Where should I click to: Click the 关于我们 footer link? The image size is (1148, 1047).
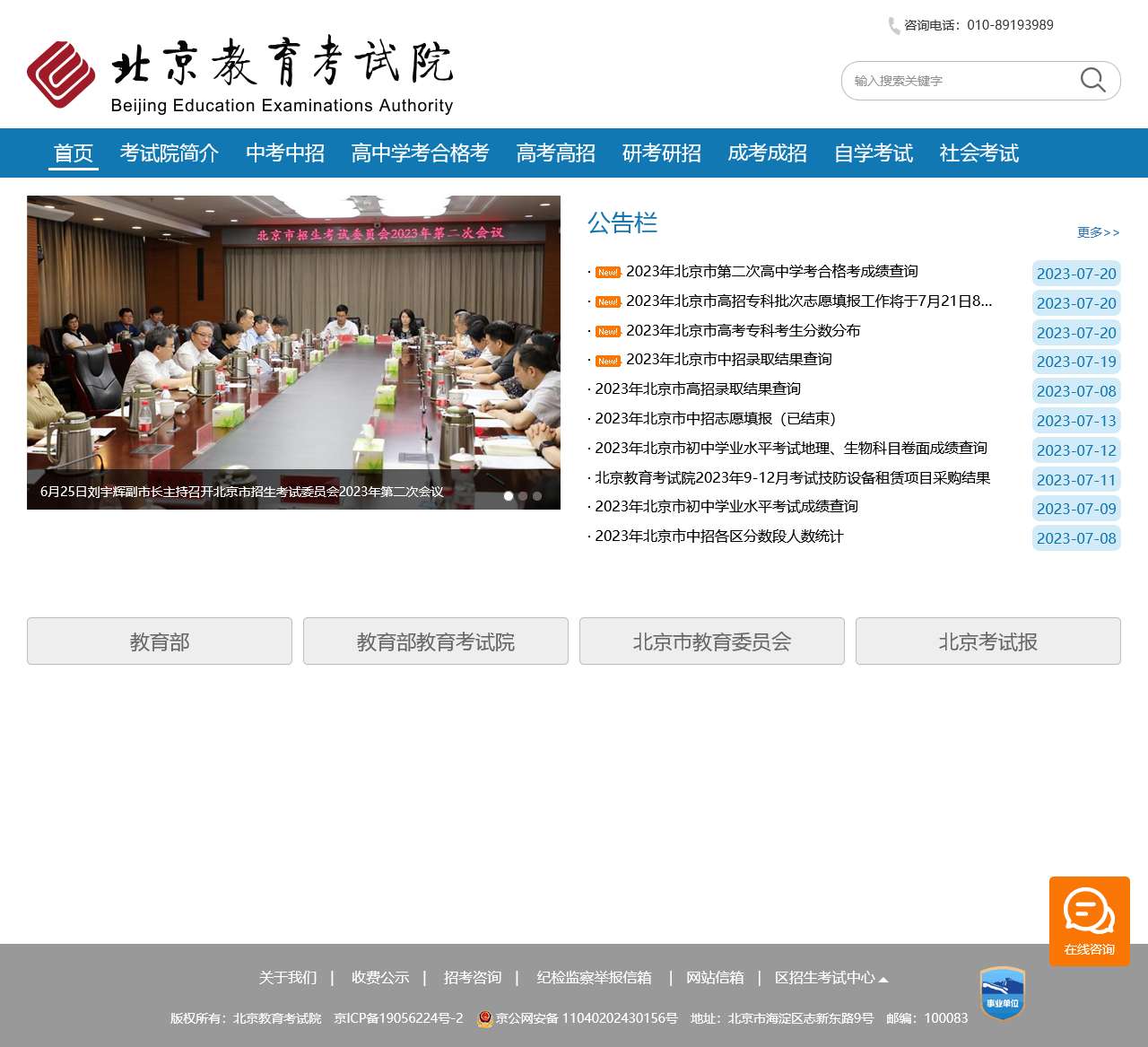tap(288, 978)
